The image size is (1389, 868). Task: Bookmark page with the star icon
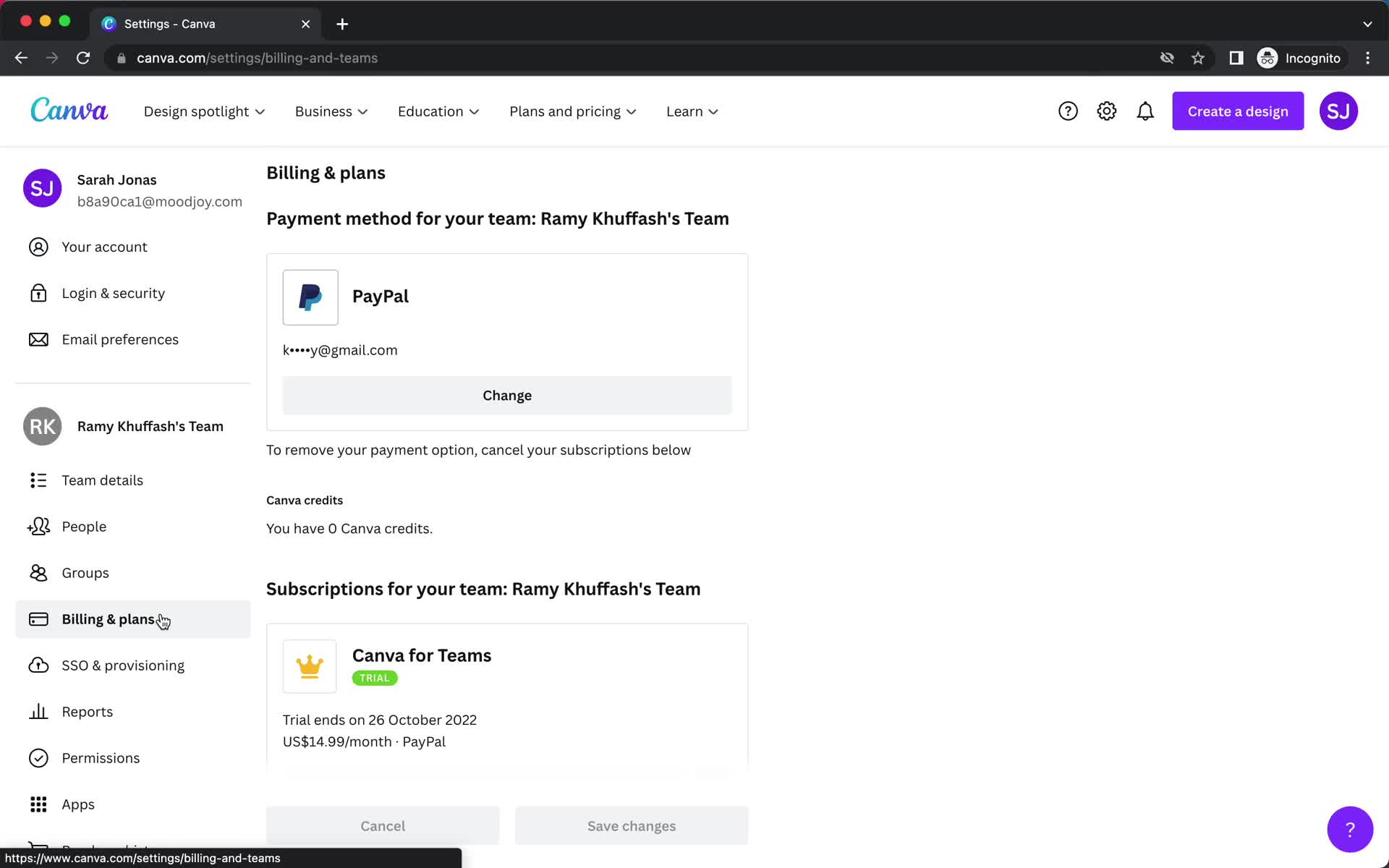click(x=1198, y=58)
